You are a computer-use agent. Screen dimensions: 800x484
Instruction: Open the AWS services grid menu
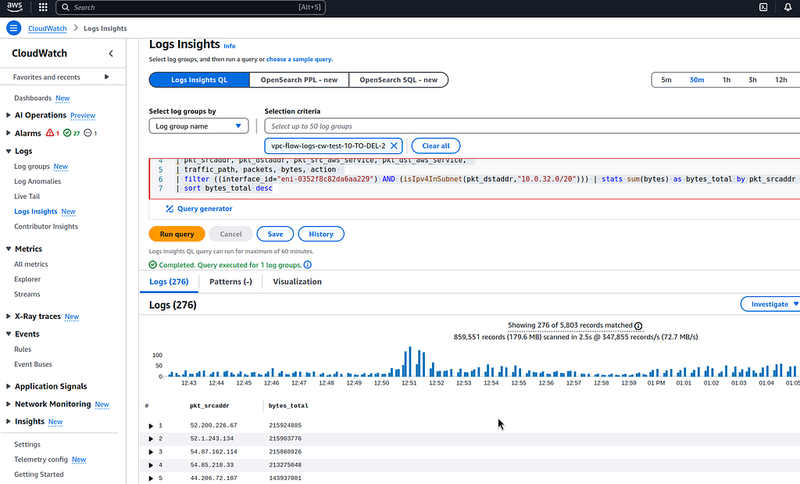tap(43, 7)
